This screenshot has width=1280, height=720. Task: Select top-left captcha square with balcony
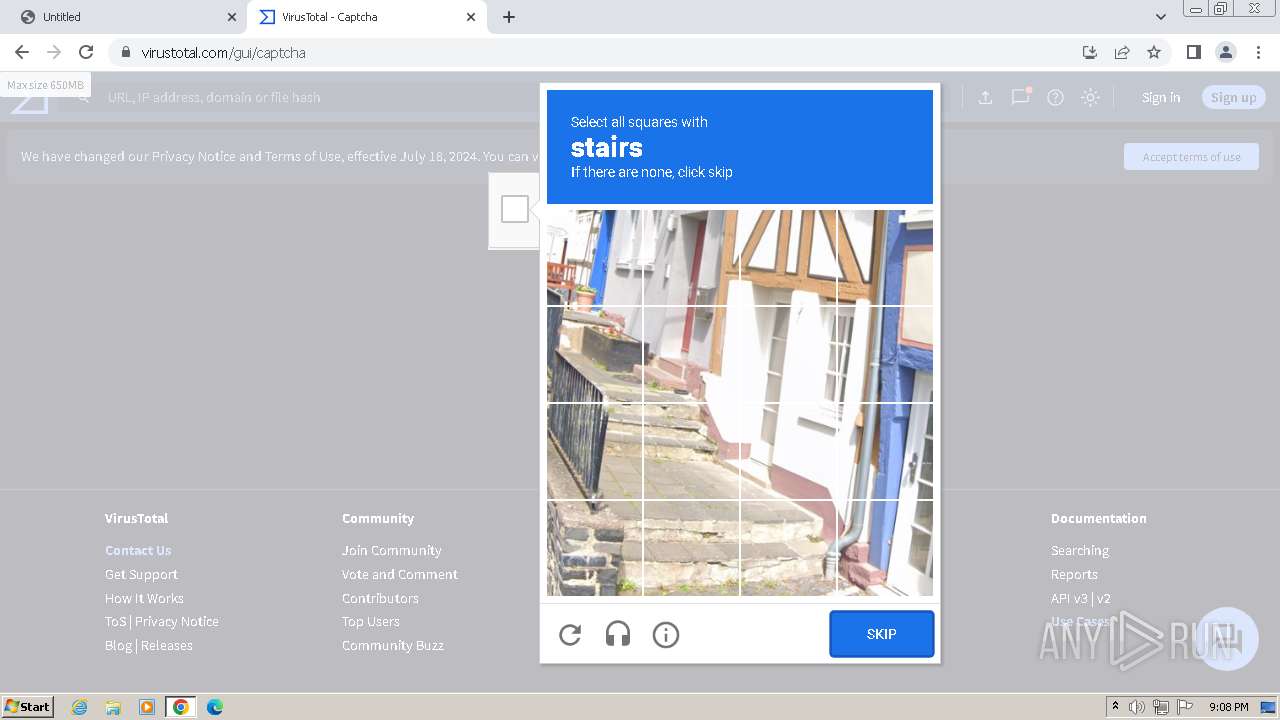(x=594, y=257)
